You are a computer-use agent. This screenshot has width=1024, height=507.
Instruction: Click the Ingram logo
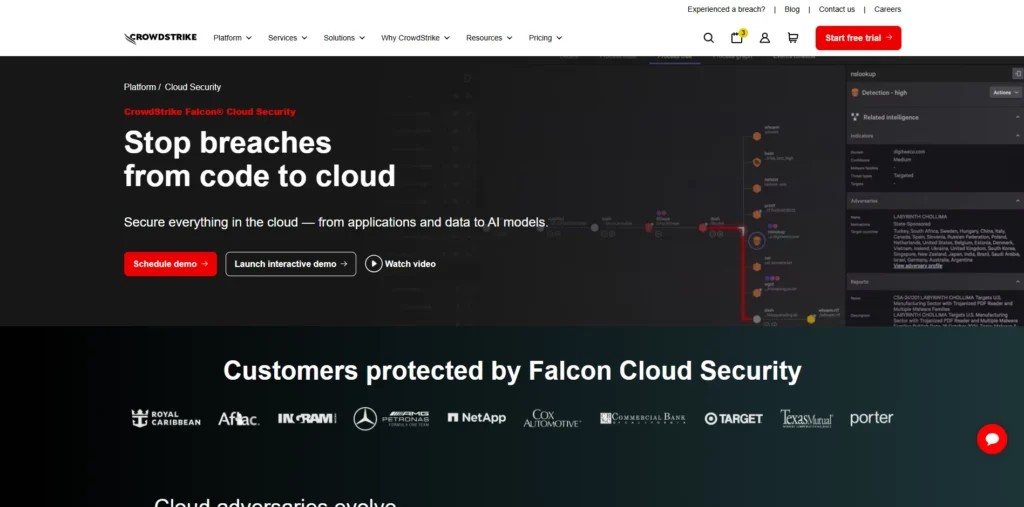point(307,418)
